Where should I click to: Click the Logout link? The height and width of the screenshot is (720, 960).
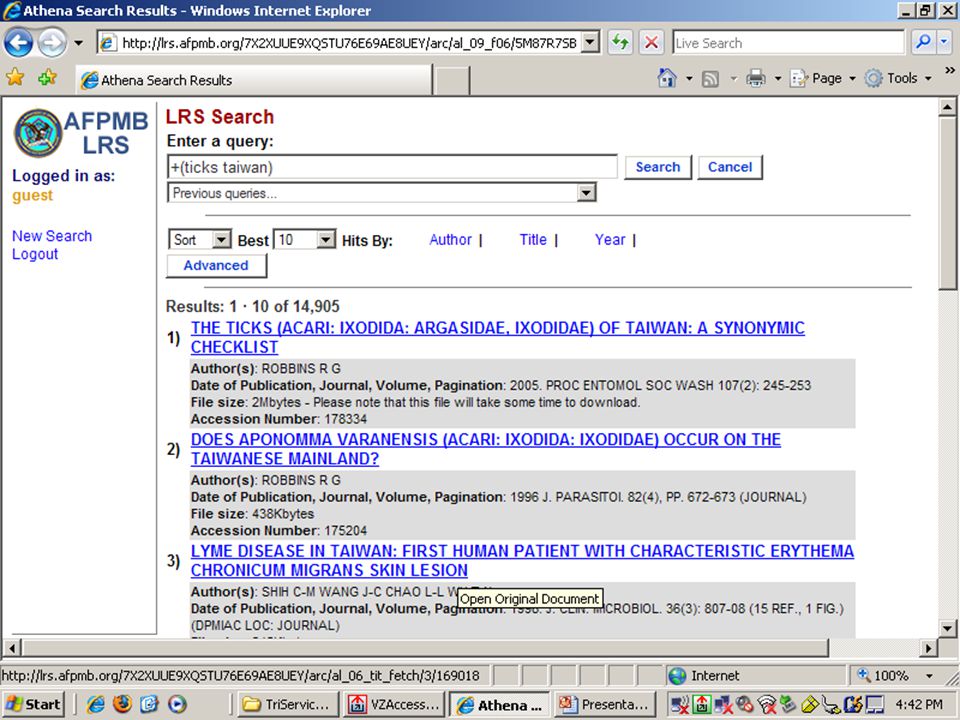pyautogui.click(x=35, y=254)
